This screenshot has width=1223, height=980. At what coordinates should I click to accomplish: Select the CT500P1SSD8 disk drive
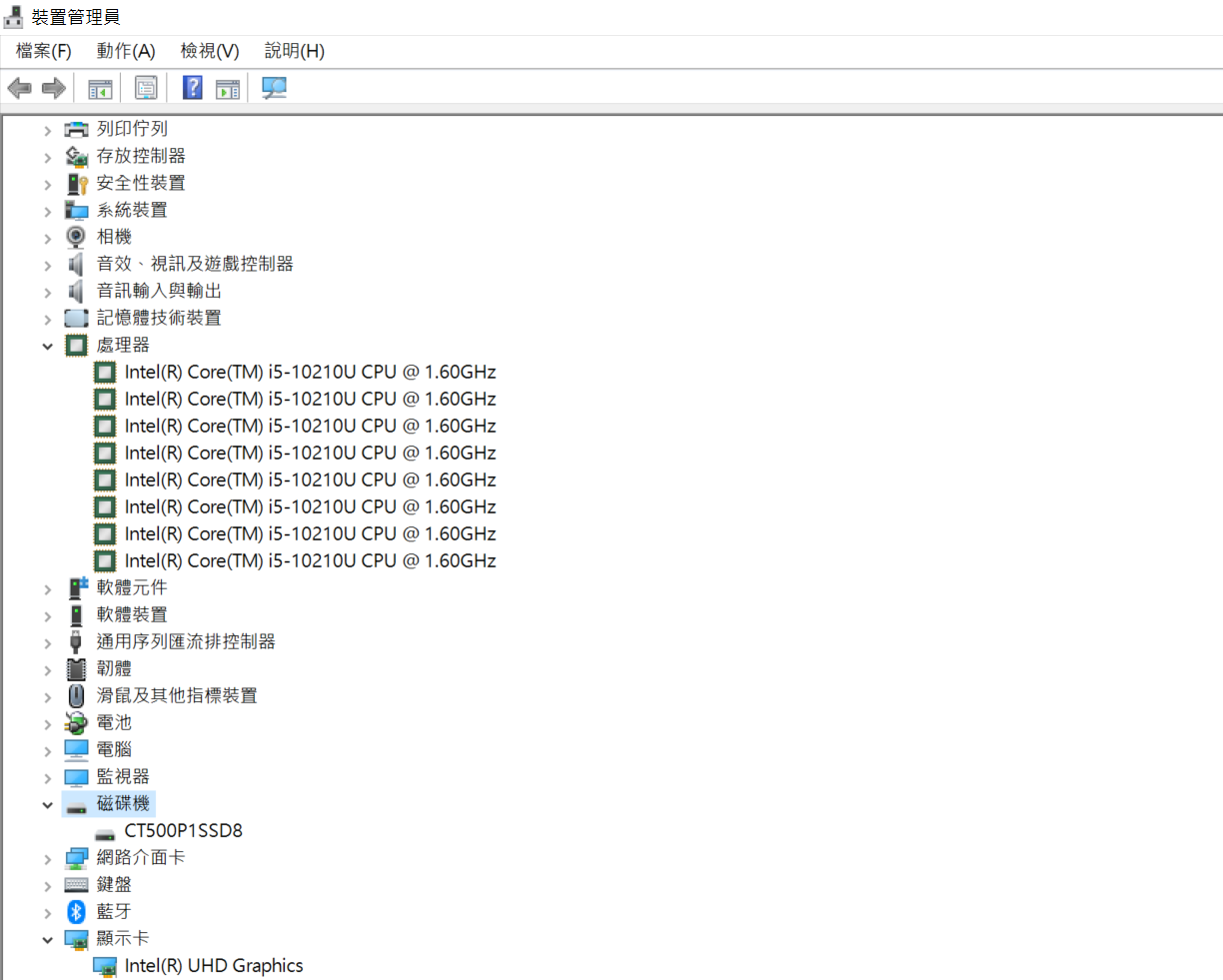183,830
